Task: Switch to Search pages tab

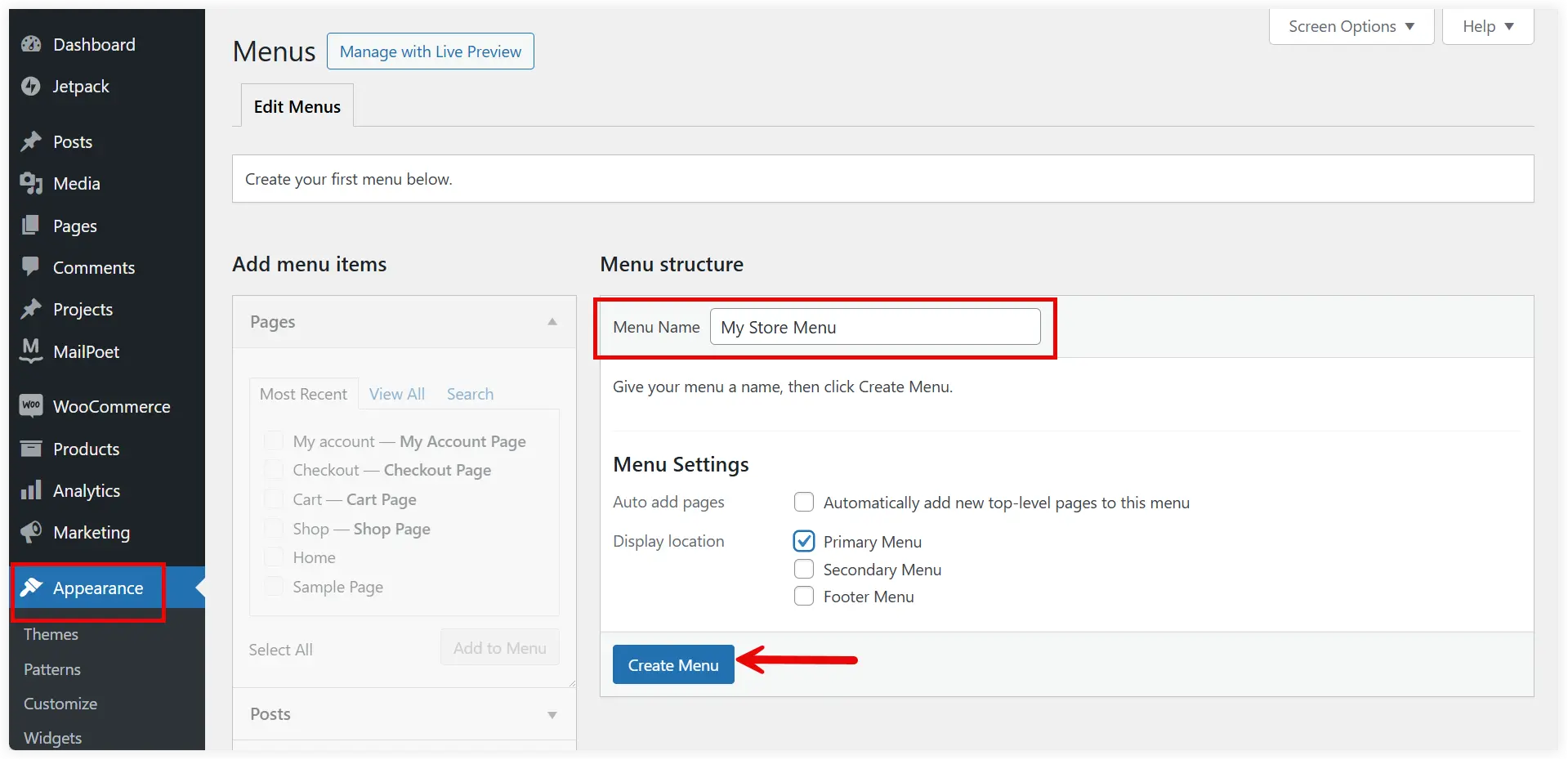Action: tap(470, 394)
